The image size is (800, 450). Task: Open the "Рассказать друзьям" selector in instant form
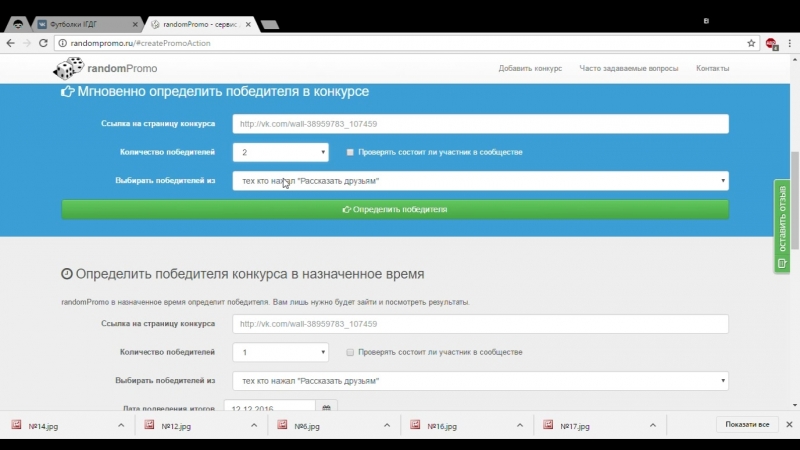point(480,181)
